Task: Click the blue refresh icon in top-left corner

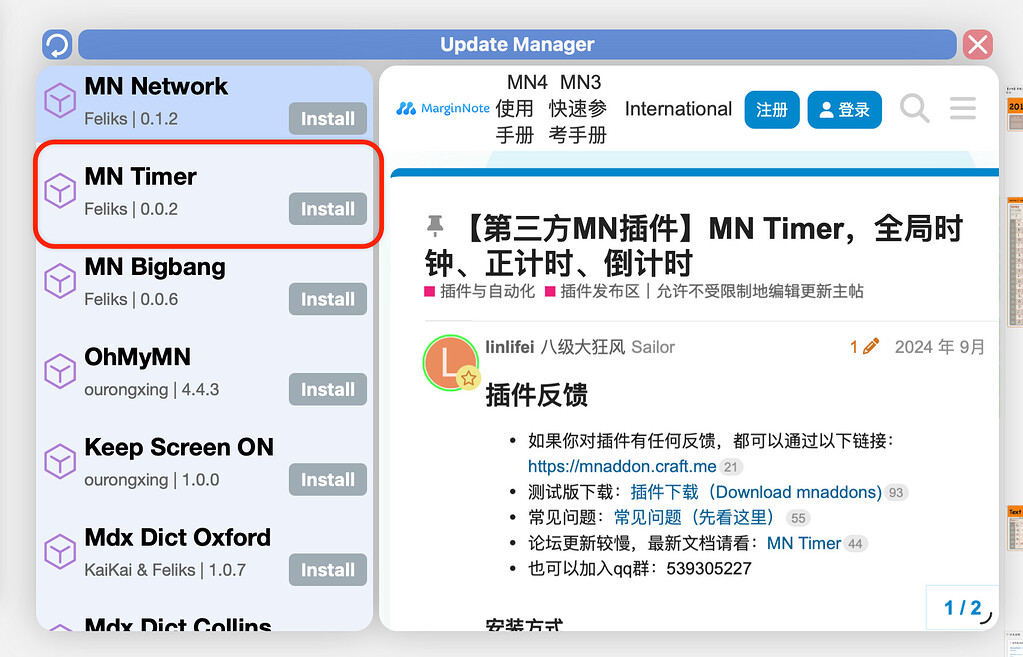Action: [x=58, y=44]
